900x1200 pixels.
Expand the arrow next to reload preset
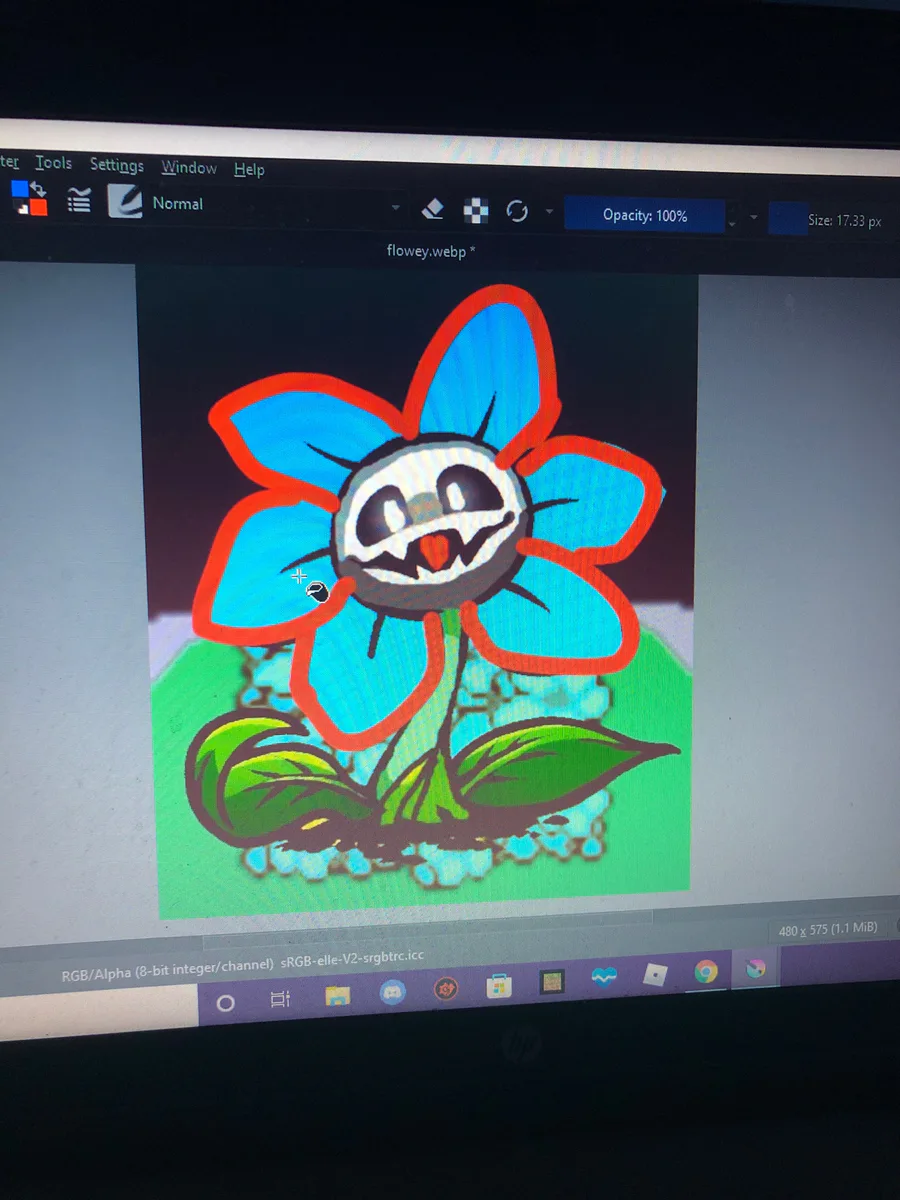pyautogui.click(x=549, y=212)
